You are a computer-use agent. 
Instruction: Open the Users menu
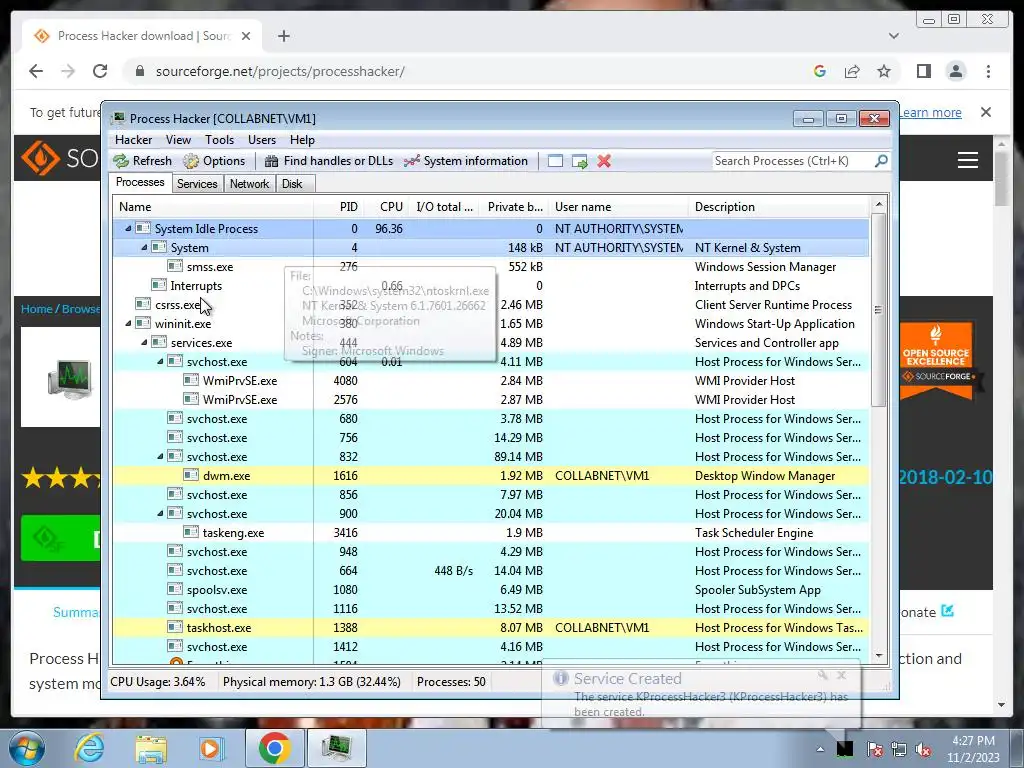[x=262, y=140]
